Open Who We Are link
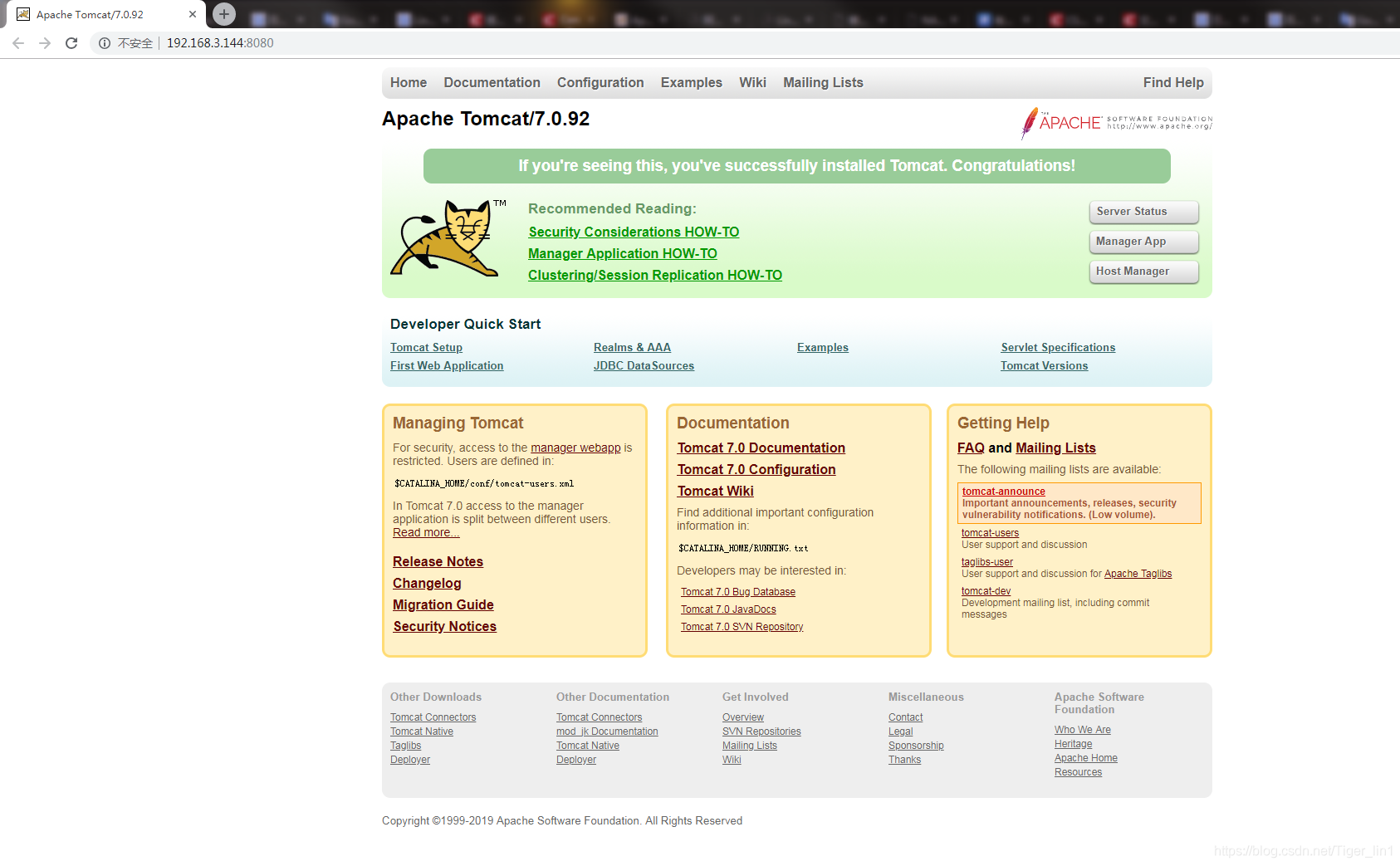This screenshot has height=866, width=1400. click(x=1083, y=730)
